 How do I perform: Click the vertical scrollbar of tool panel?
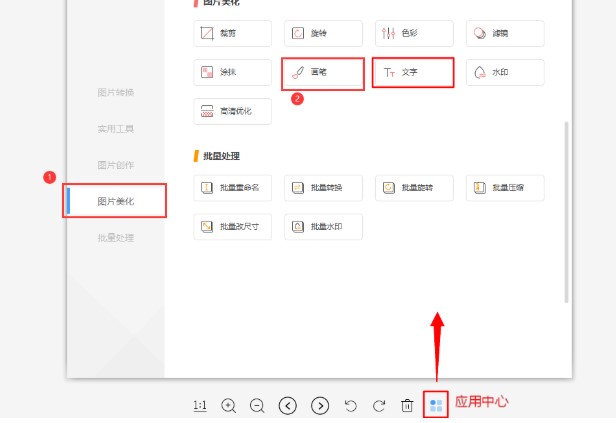click(566, 212)
